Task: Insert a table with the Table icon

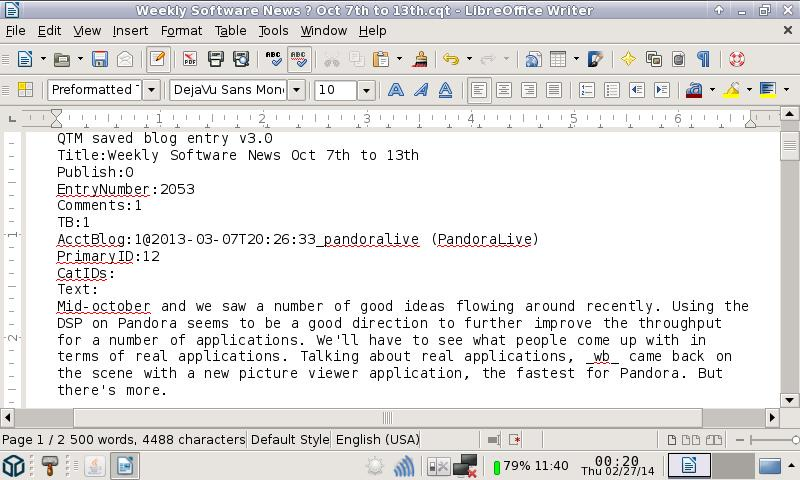Action: click(558, 59)
